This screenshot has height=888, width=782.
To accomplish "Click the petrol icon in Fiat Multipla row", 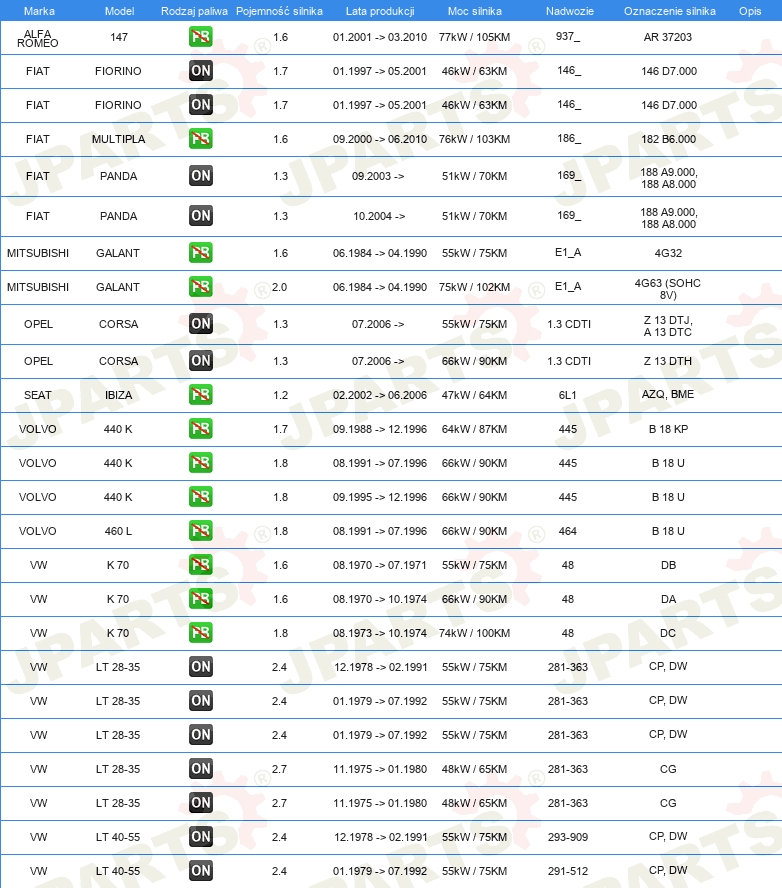I will pyautogui.click(x=200, y=139).
